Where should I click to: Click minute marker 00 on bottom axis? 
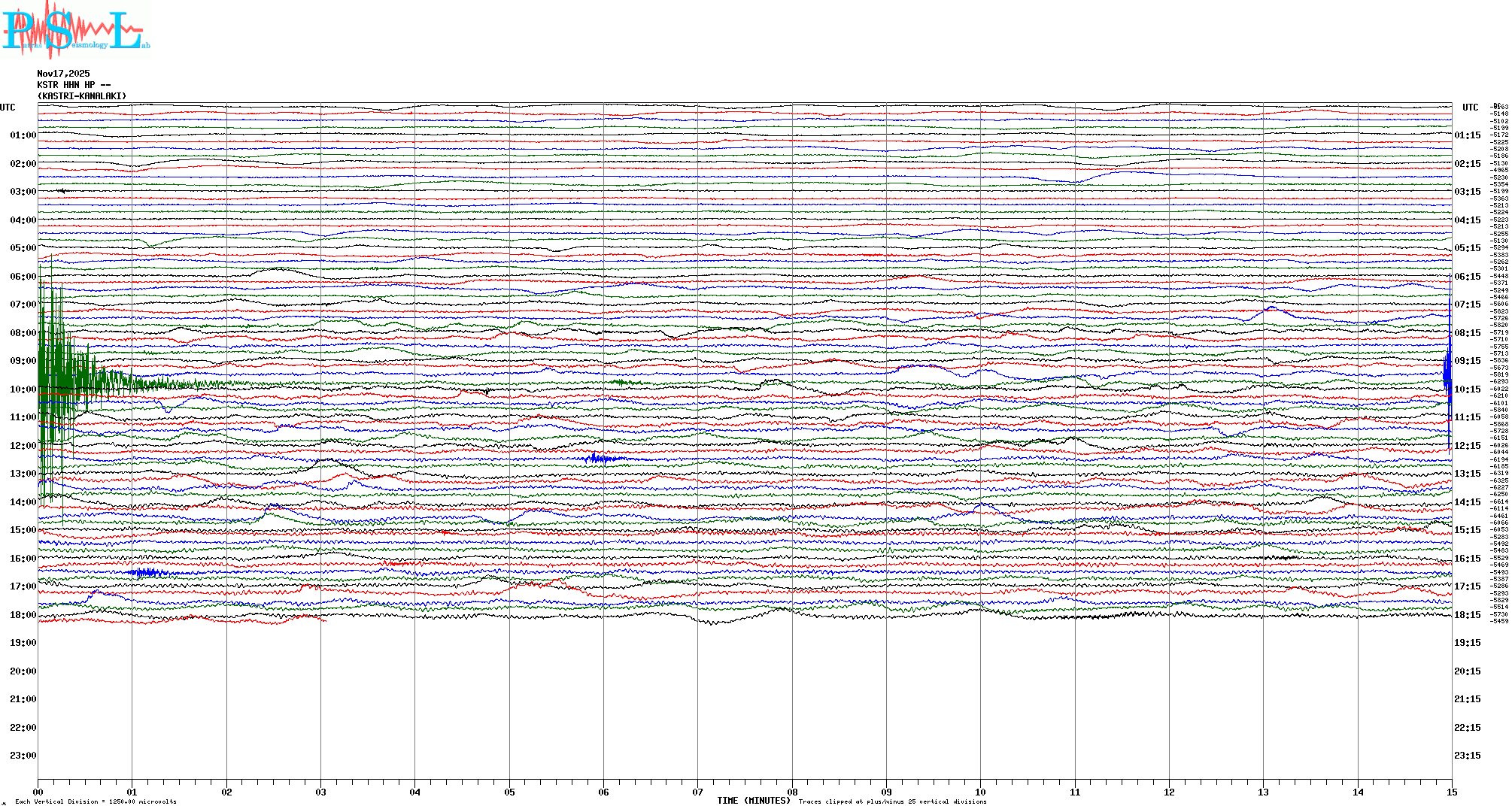click(x=38, y=792)
